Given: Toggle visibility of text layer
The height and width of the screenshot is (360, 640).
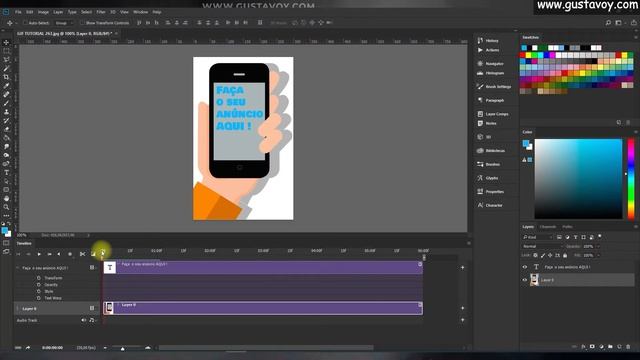Looking at the screenshot, I should point(525,267).
